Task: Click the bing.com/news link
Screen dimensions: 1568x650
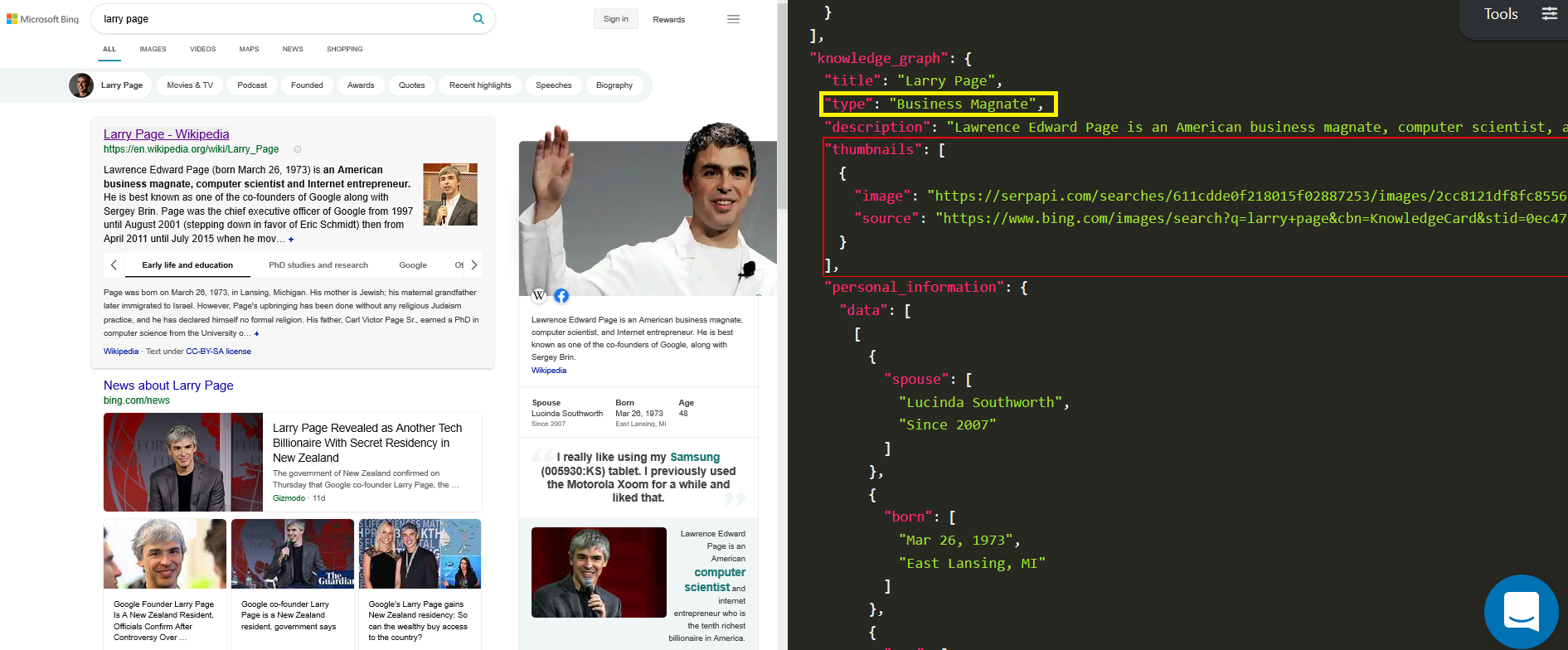Action: pyautogui.click(x=137, y=400)
